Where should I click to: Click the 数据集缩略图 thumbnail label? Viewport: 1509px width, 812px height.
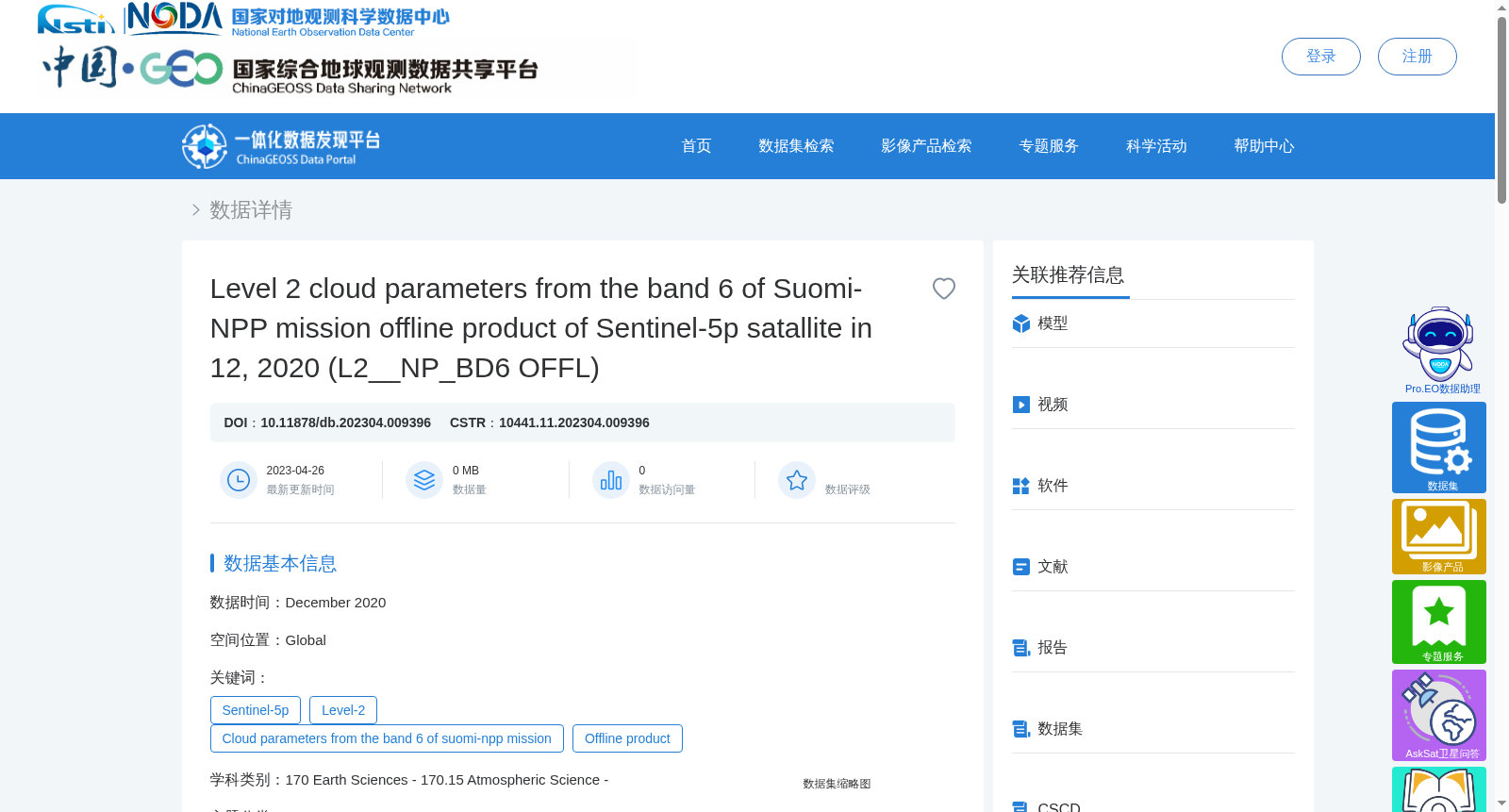point(837,784)
